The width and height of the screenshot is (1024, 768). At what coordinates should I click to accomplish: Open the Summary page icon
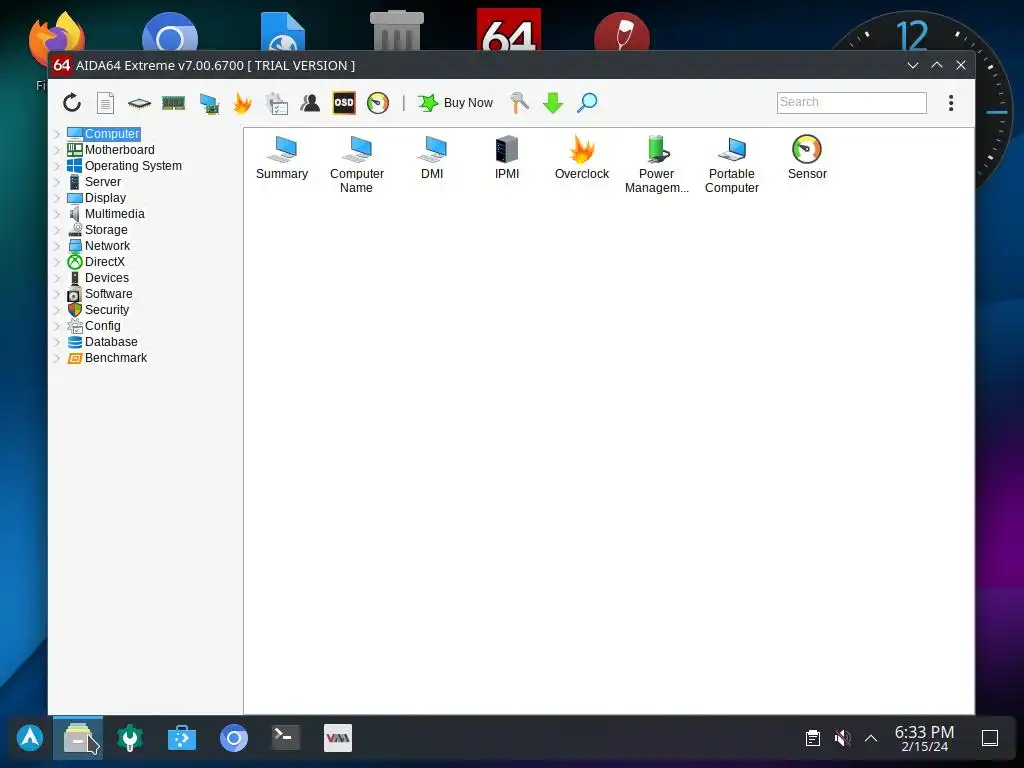click(281, 157)
